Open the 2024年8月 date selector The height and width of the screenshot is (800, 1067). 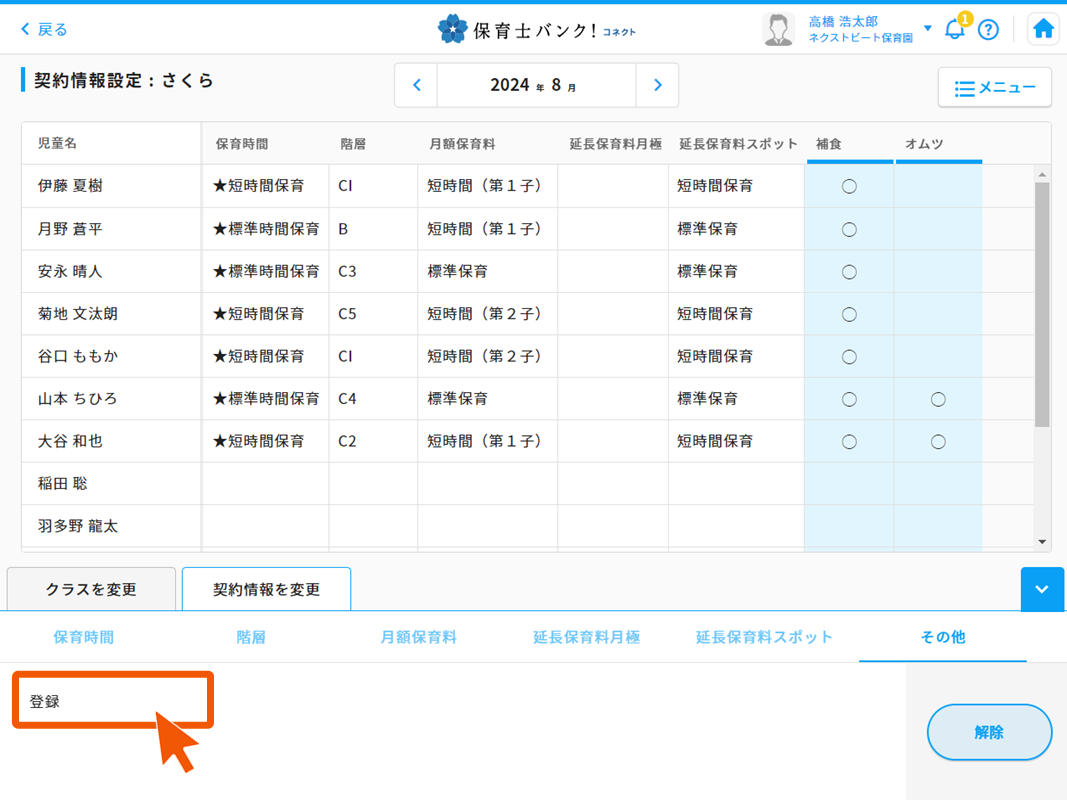[536, 85]
